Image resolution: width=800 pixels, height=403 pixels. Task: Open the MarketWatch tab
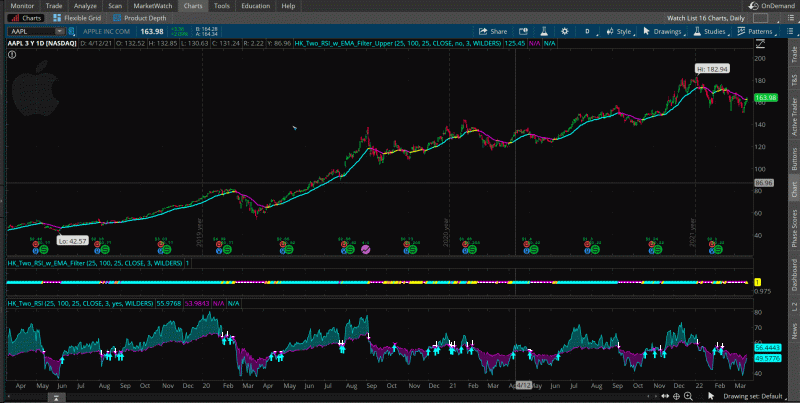pos(153,6)
